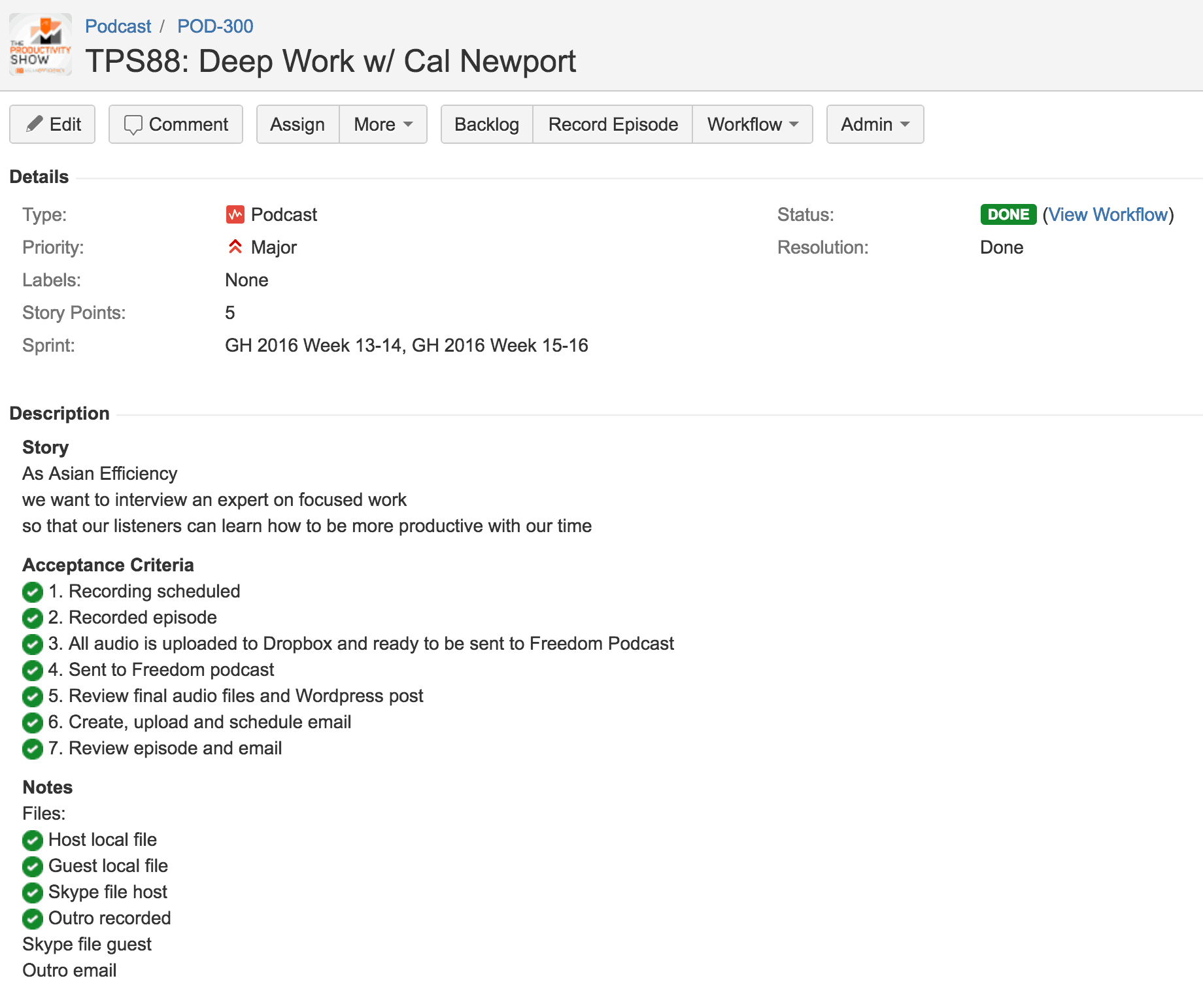Screen dimensions: 1203x1008
Task: Click the text 'As Asian Efficiency'
Action: pyautogui.click(x=100, y=473)
